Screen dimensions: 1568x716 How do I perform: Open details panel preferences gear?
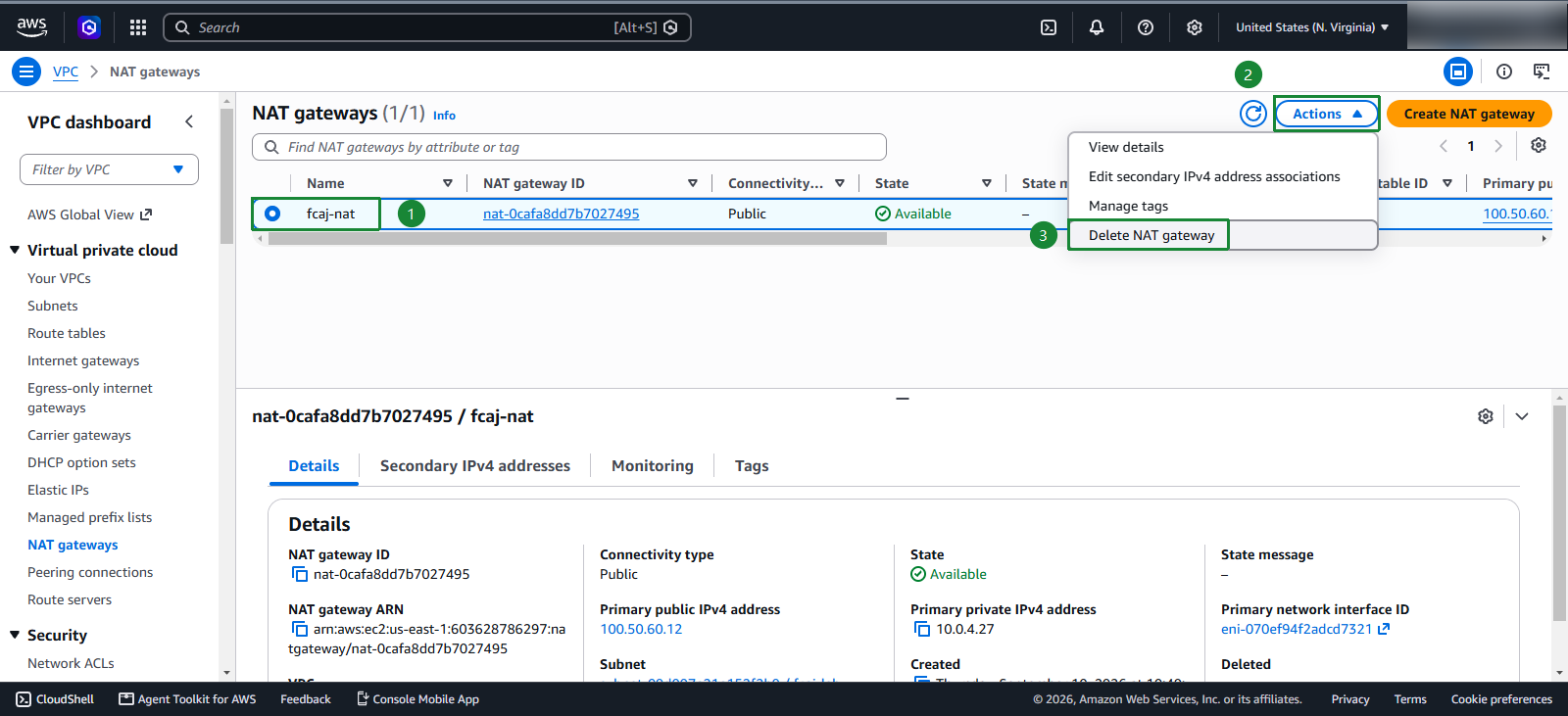(x=1486, y=416)
